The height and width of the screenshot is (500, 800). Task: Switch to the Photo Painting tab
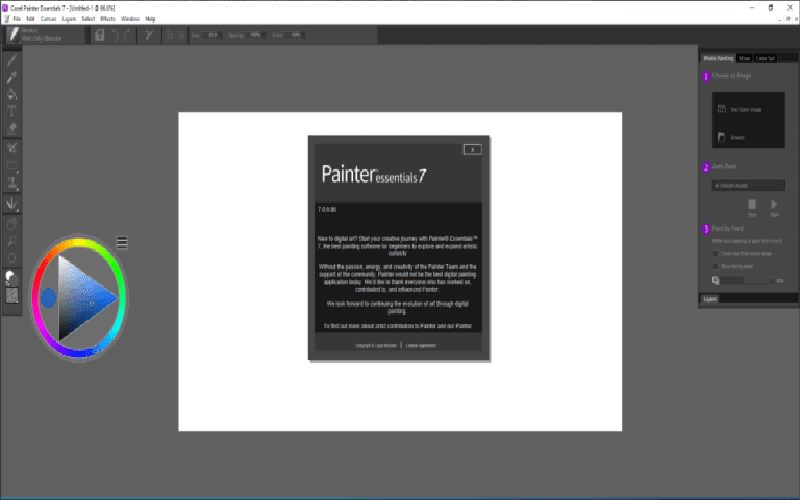point(718,58)
